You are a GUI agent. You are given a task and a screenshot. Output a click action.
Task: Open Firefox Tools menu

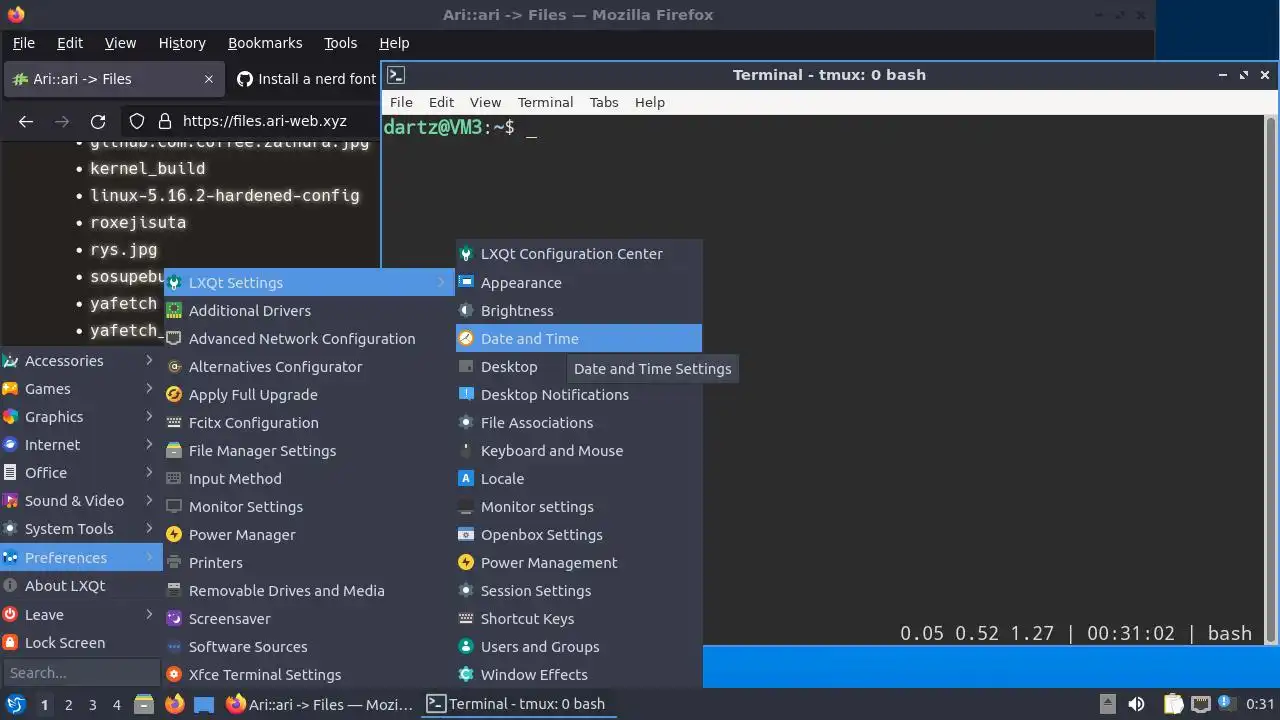[340, 43]
